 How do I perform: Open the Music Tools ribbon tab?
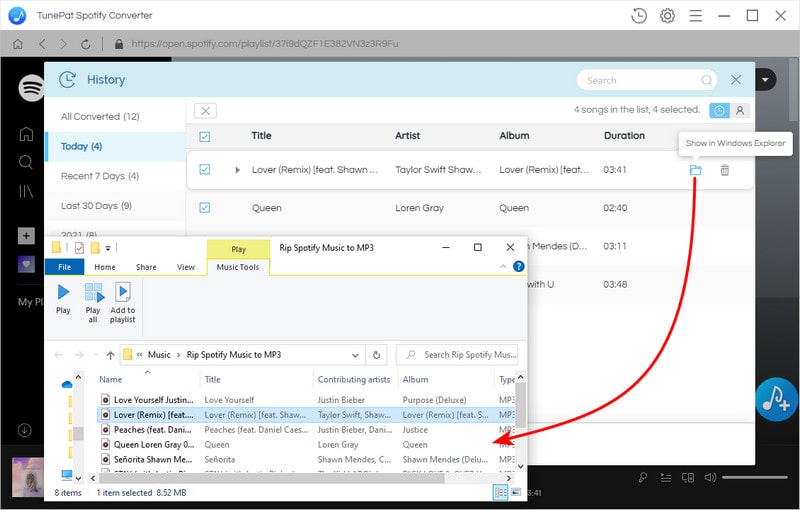point(238,267)
